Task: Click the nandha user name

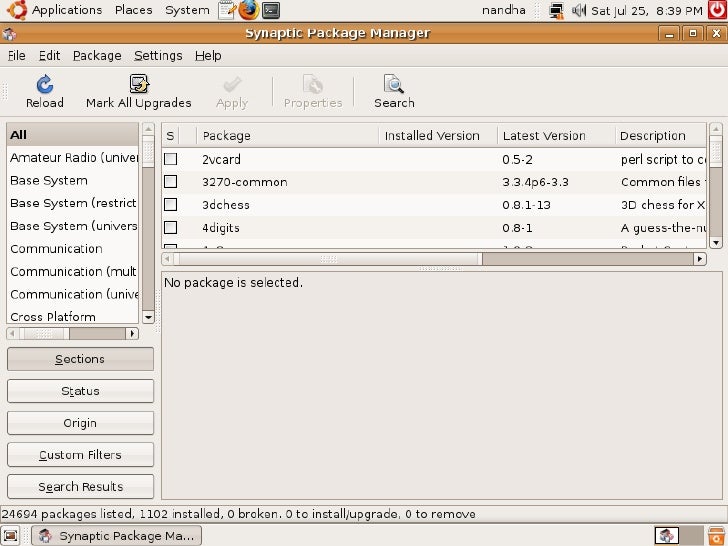Action: coord(504,10)
